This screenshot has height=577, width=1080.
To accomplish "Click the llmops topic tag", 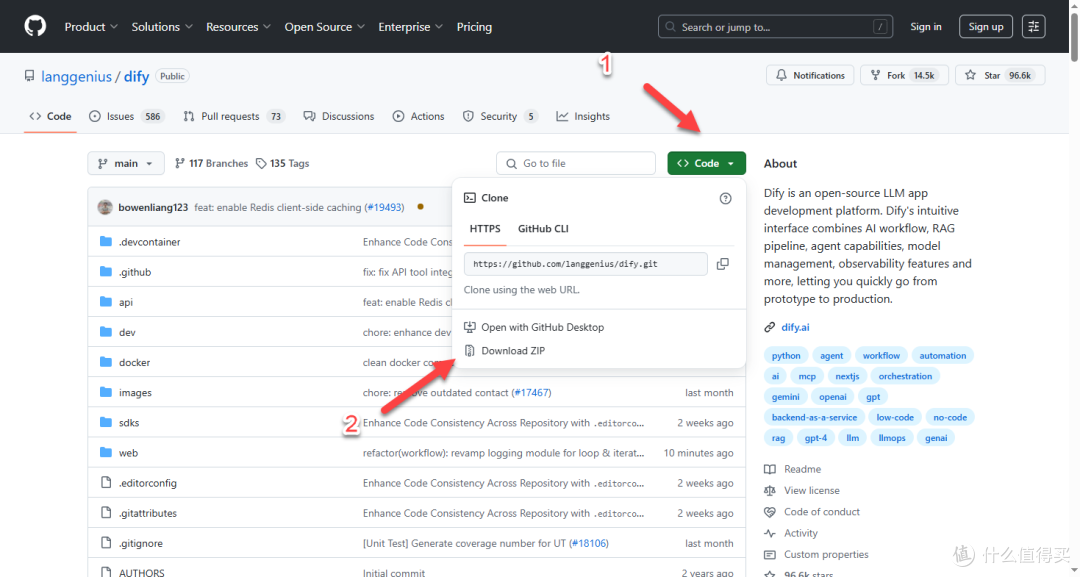I will [x=892, y=438].
